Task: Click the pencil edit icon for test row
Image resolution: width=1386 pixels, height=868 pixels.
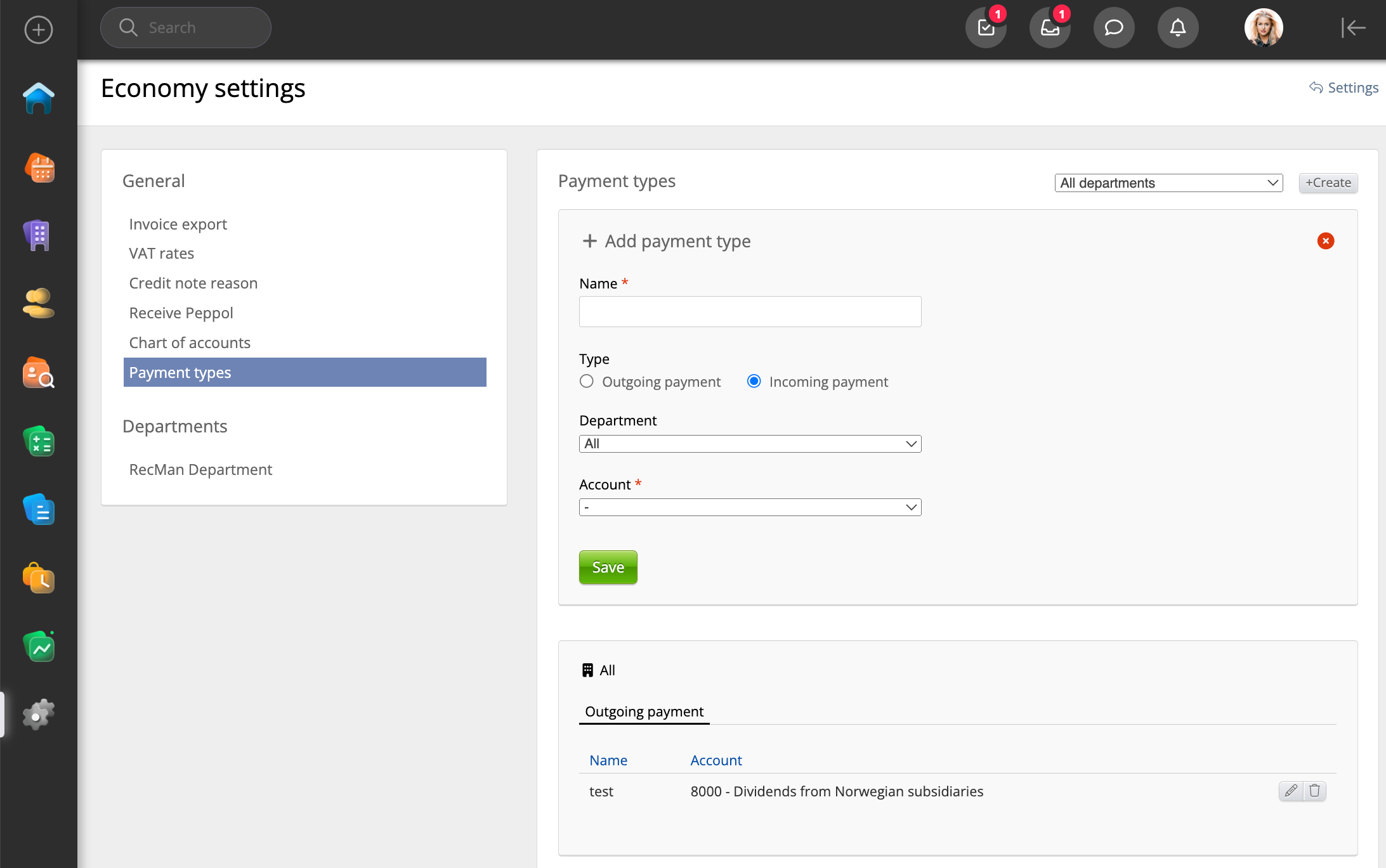Action: point(1290,791)
